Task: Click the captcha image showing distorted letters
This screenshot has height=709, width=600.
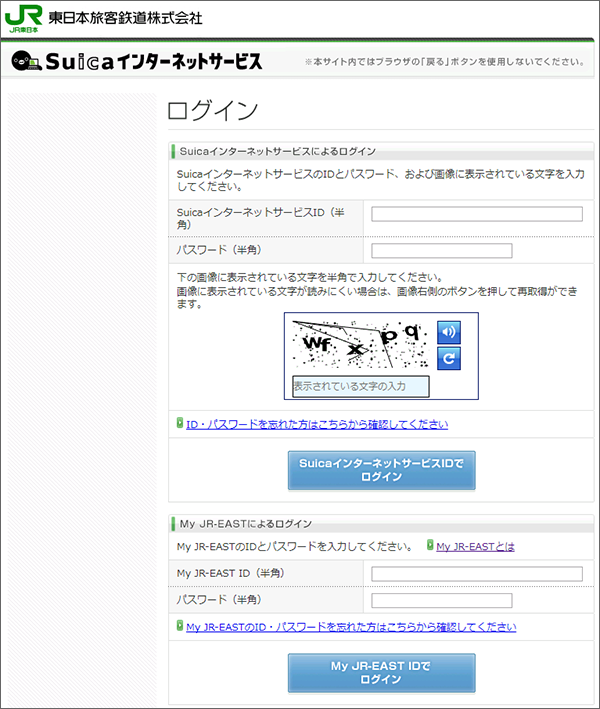Action: [360, 344]
